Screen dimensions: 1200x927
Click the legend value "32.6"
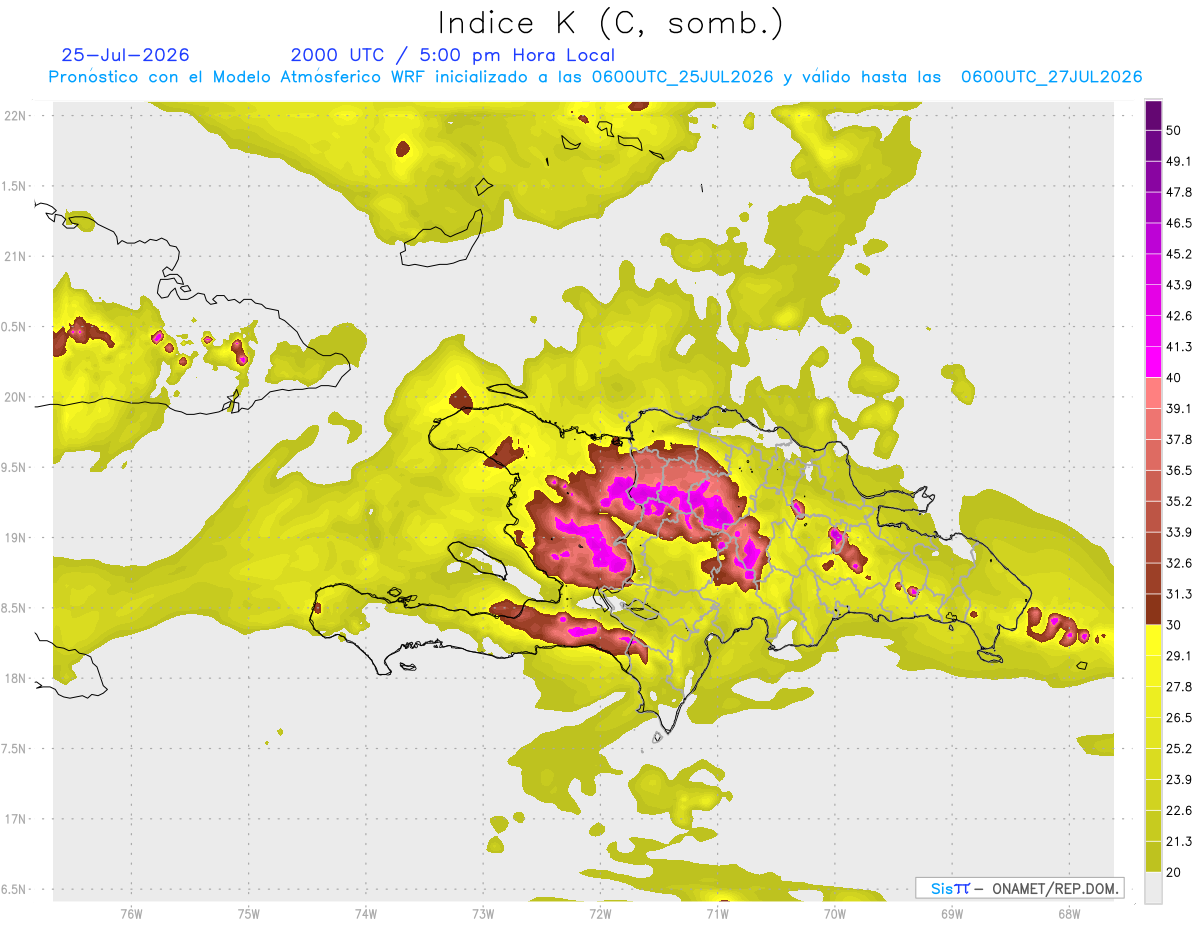point(1179,563)
